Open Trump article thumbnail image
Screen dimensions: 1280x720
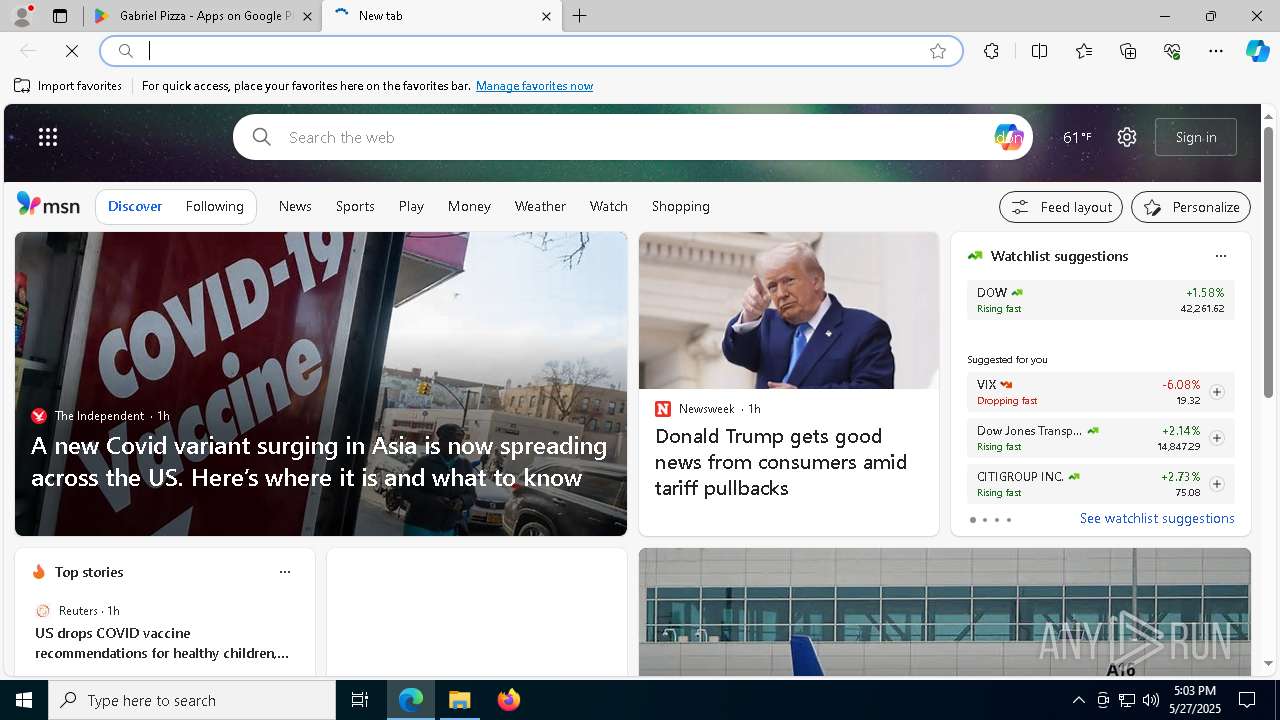point(789,311)
